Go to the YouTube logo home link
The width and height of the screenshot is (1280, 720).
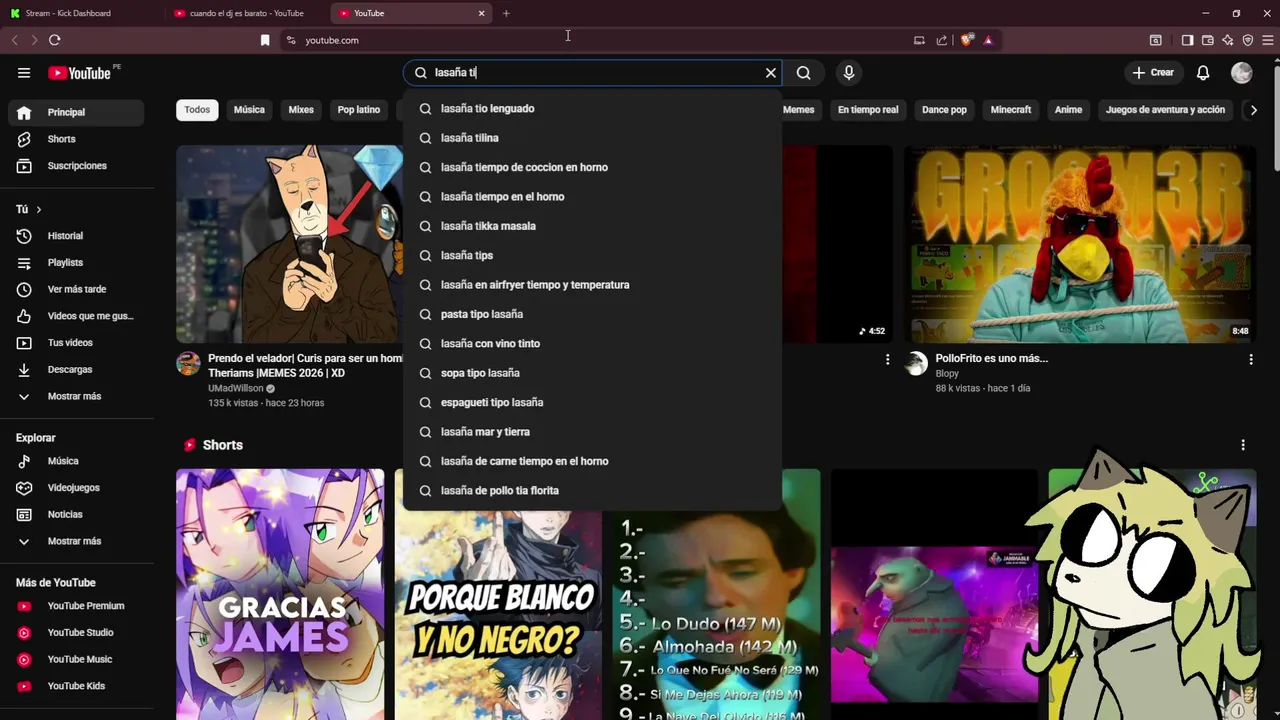79,73
